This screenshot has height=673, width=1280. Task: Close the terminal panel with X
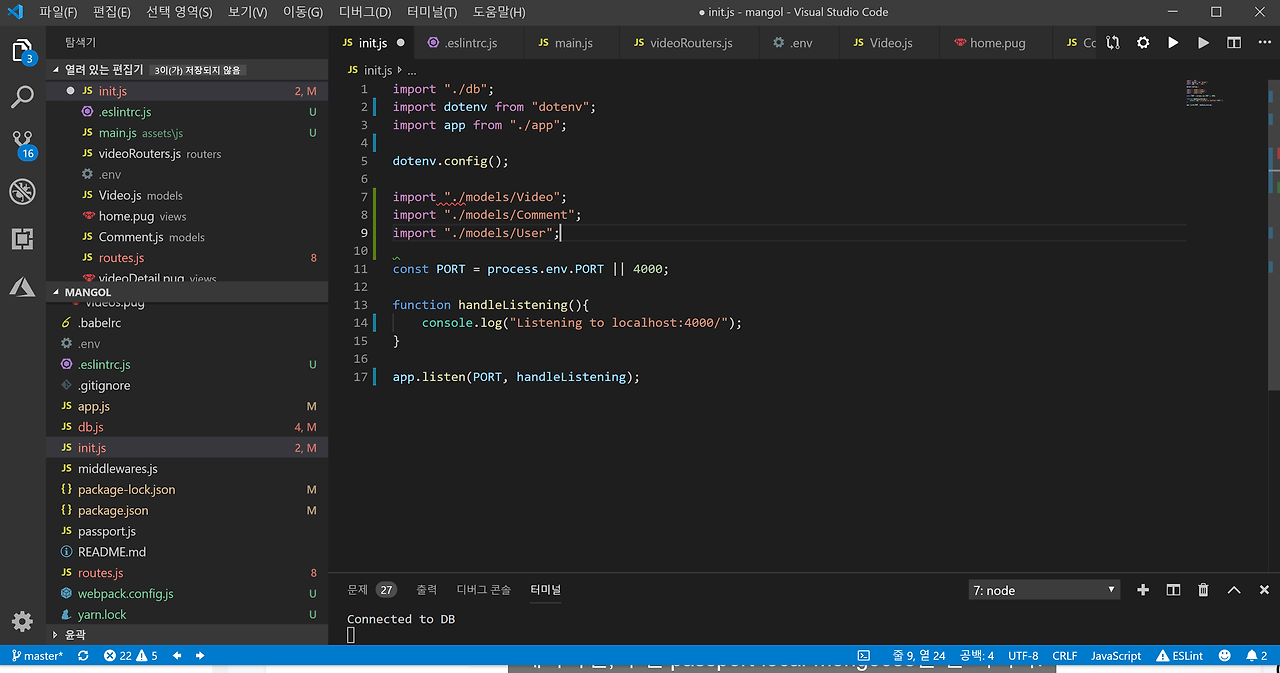(x=1264, y=590)
